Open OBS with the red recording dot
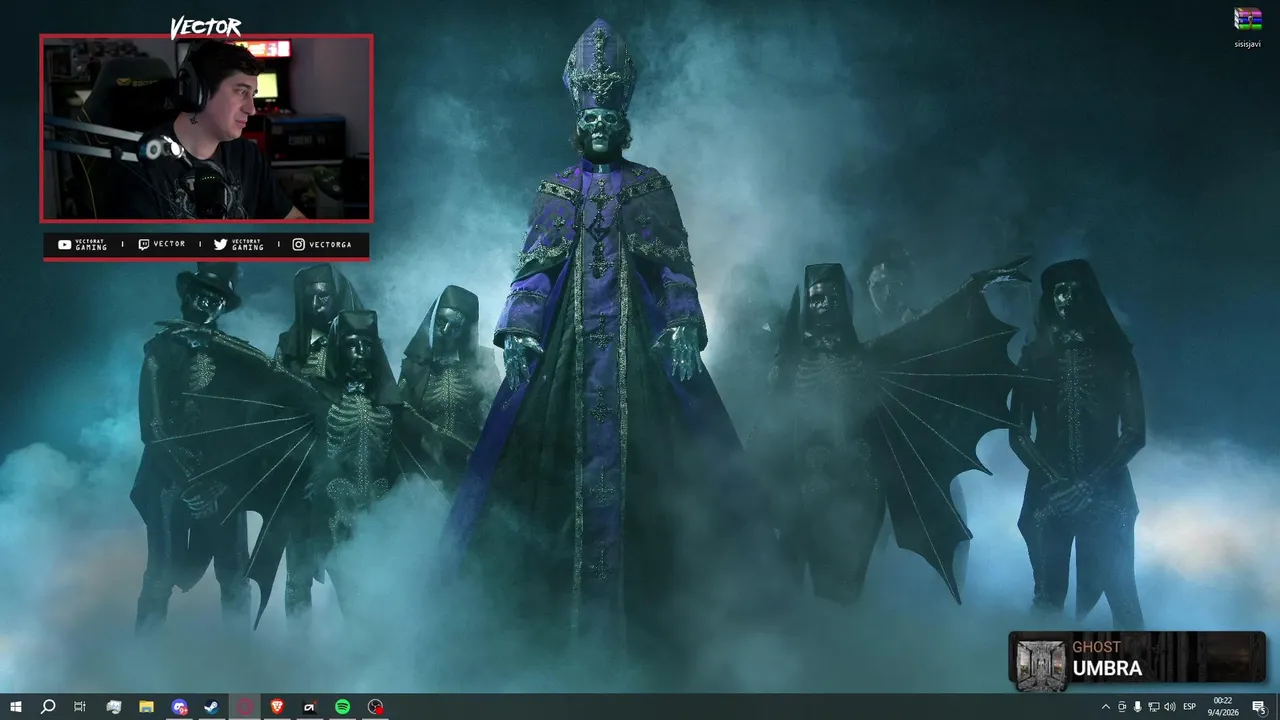The image size is (1280, 720). coord(375,707)
